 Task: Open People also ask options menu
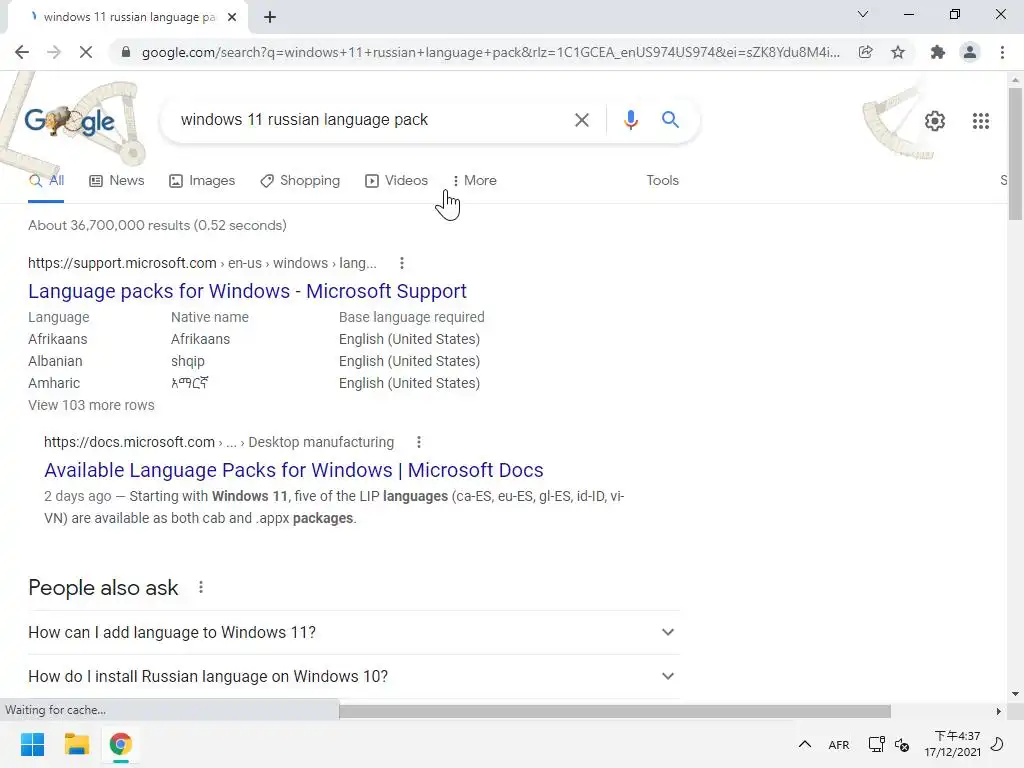click(x=200, y=588)
